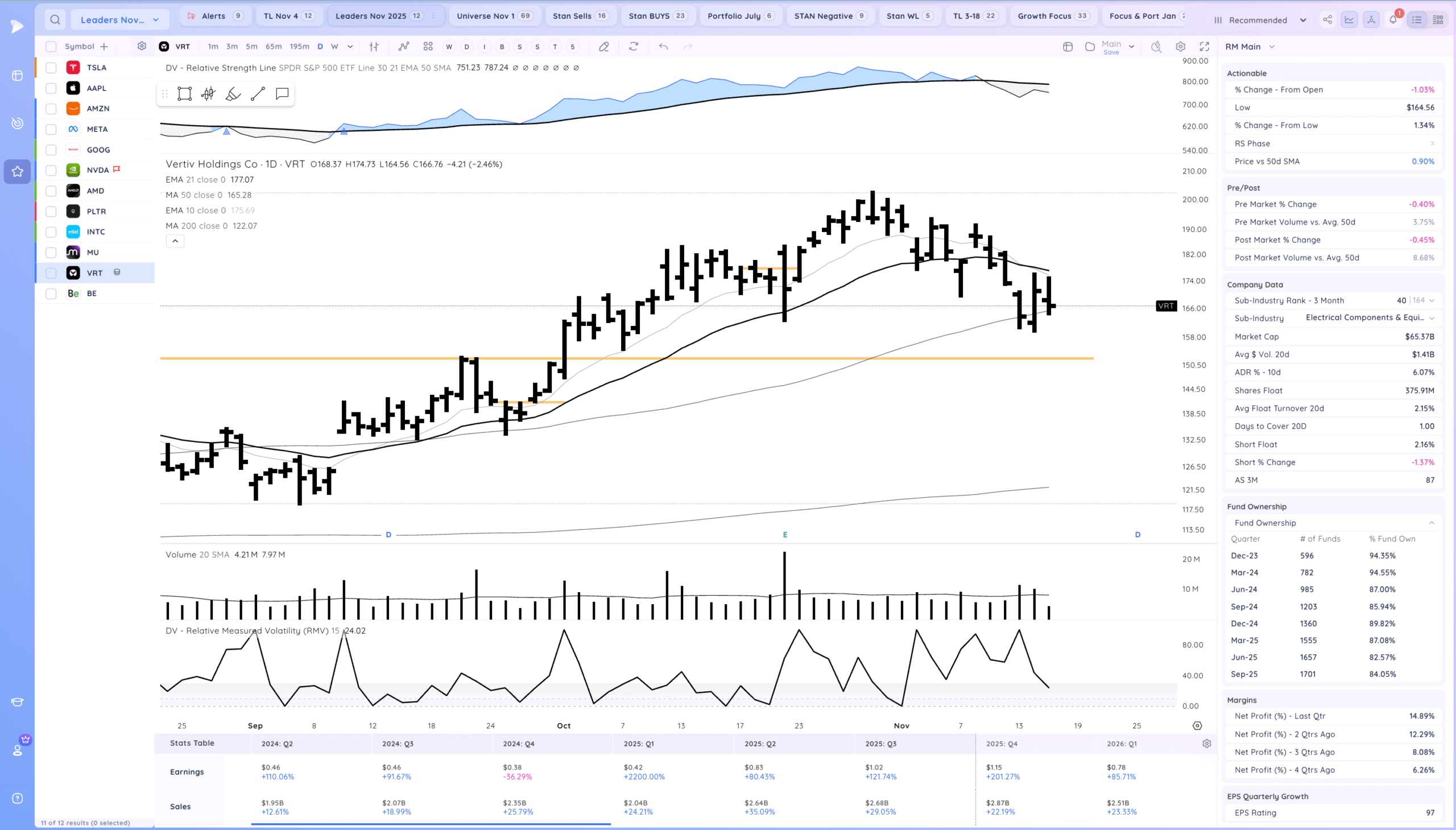1456x830 pixels.
Task: Click the eraser icon in chart toolbar
Action: pos(604,47)
